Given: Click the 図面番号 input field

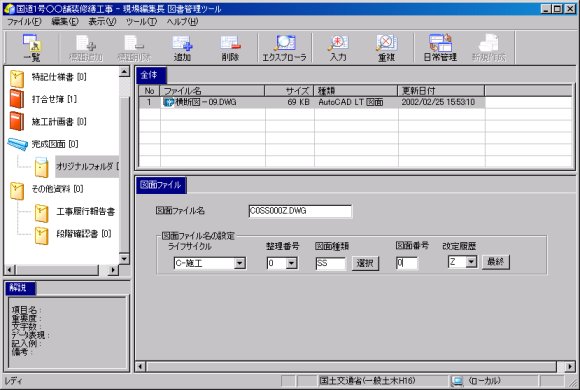Looking at the screenshot, I should pos(407,263).
